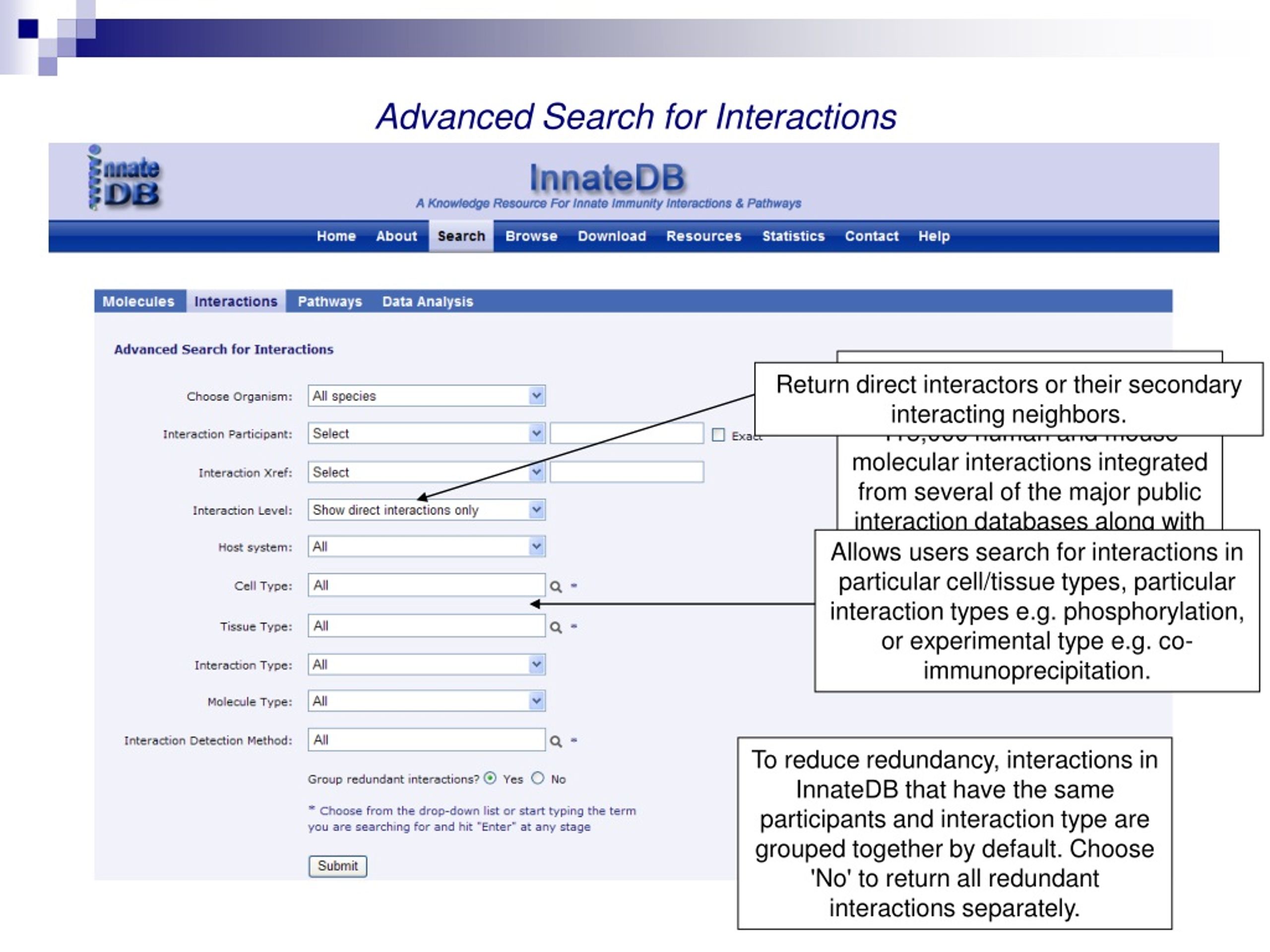The width and height of the screenshot is (1270, 952).
Task: Click the Interaction Detection Method input field
Action: point(427,740)
